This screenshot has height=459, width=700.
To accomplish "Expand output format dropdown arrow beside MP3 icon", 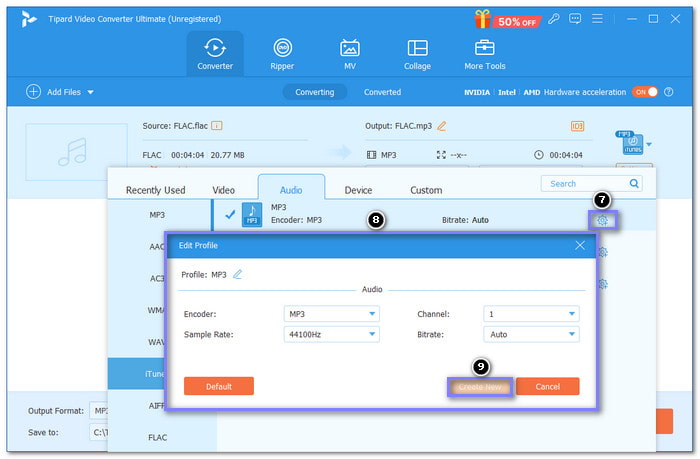I will [x=649, y=144].
